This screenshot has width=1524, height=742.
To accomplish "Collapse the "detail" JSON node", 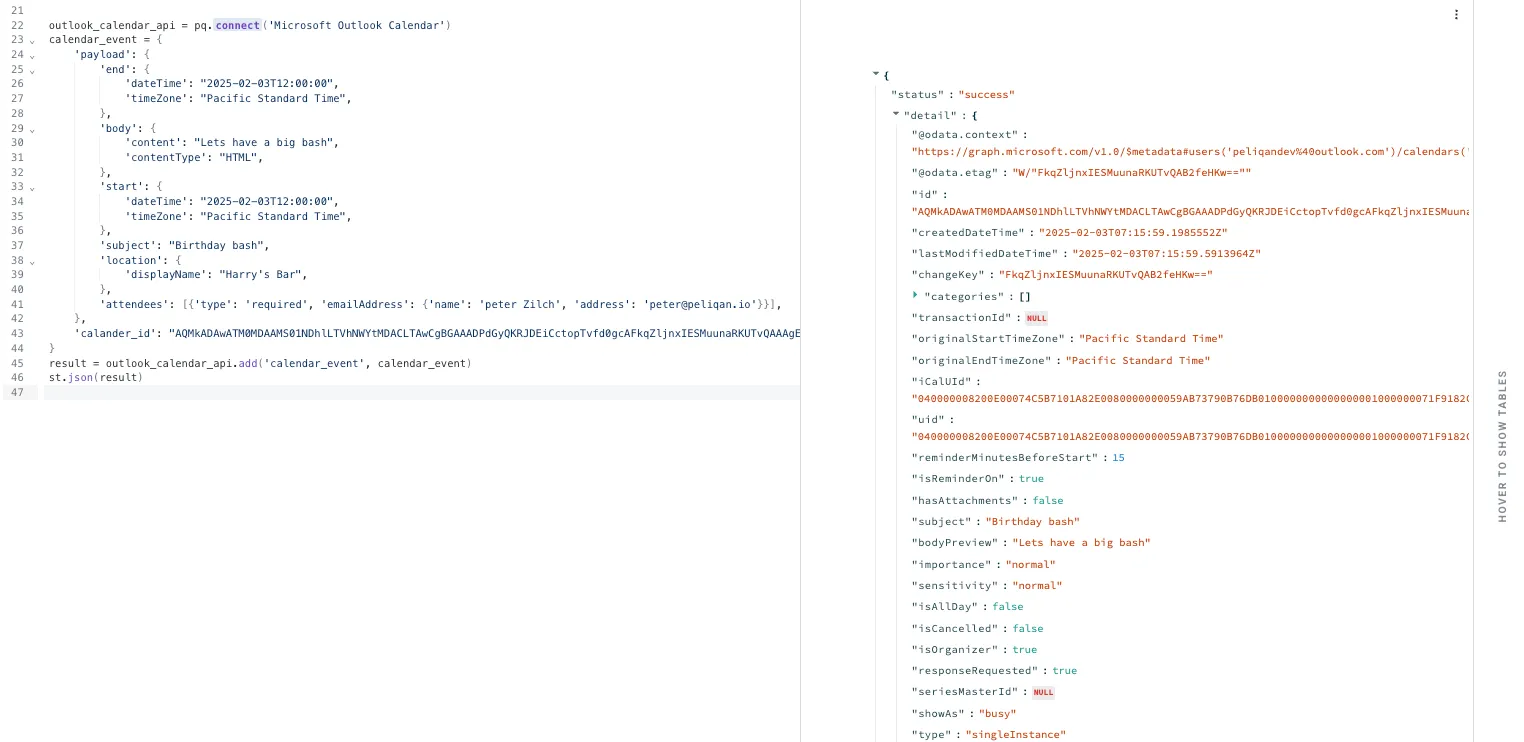I will tap(895, 115).
